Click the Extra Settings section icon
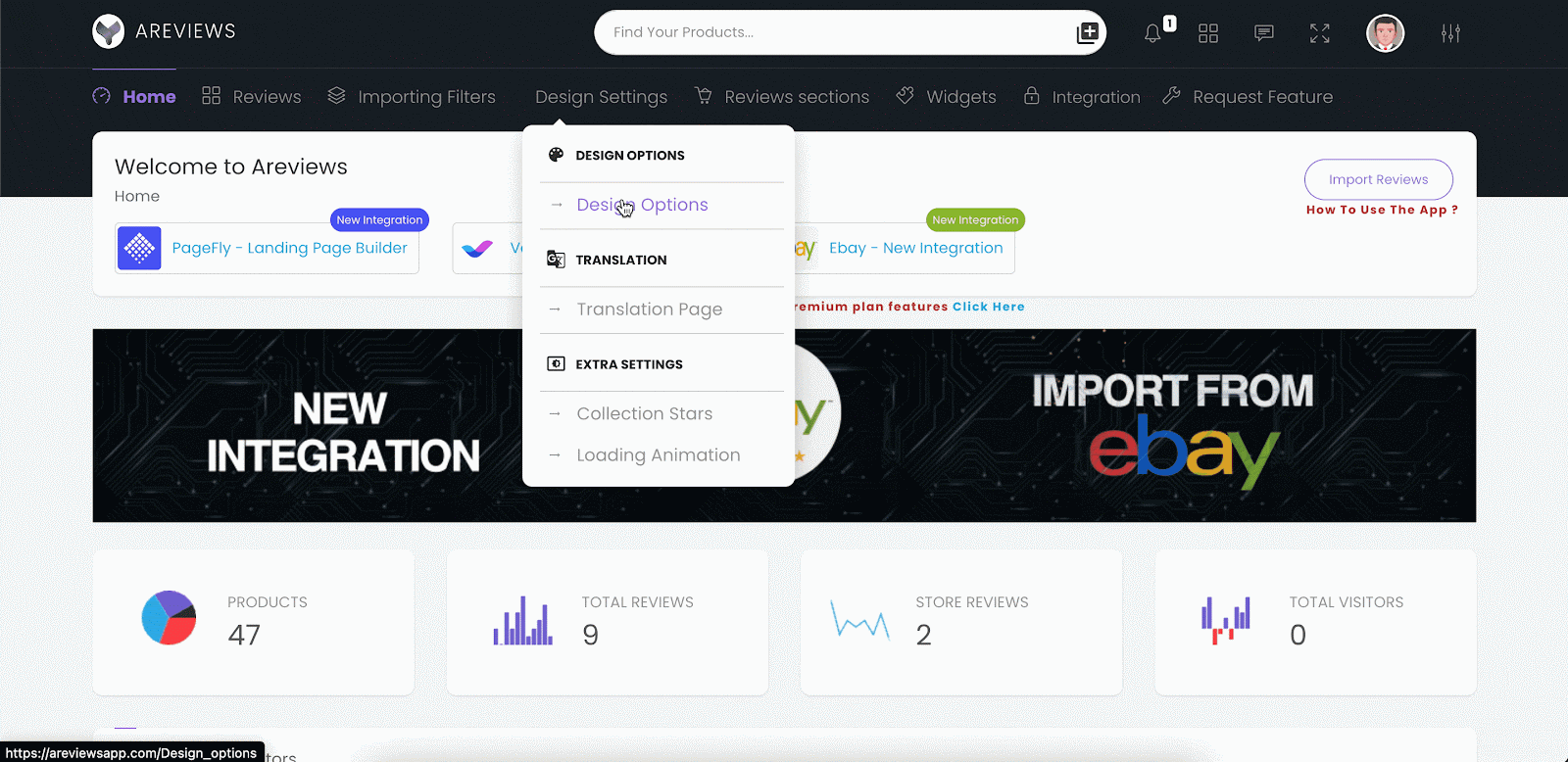 [556, 363]
